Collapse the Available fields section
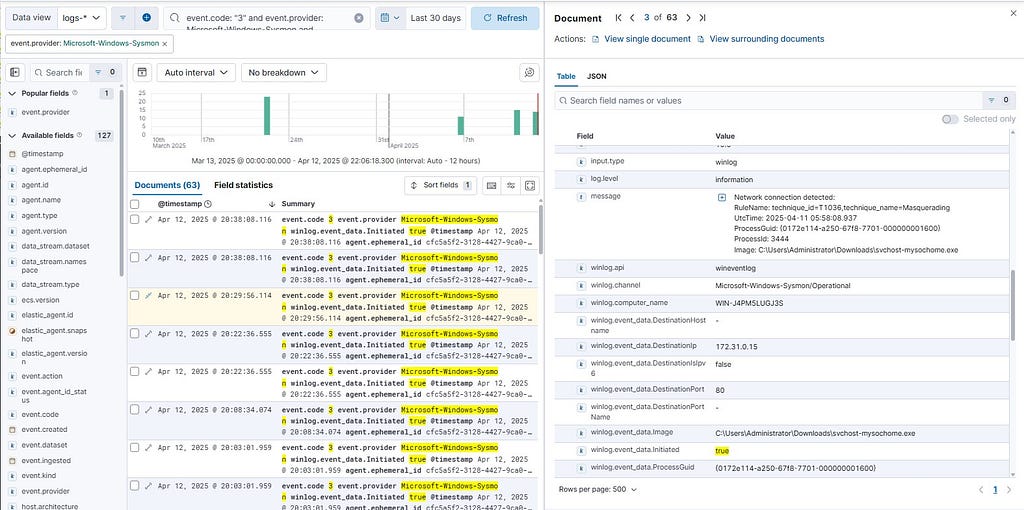1024x510 pixels. 12,135
